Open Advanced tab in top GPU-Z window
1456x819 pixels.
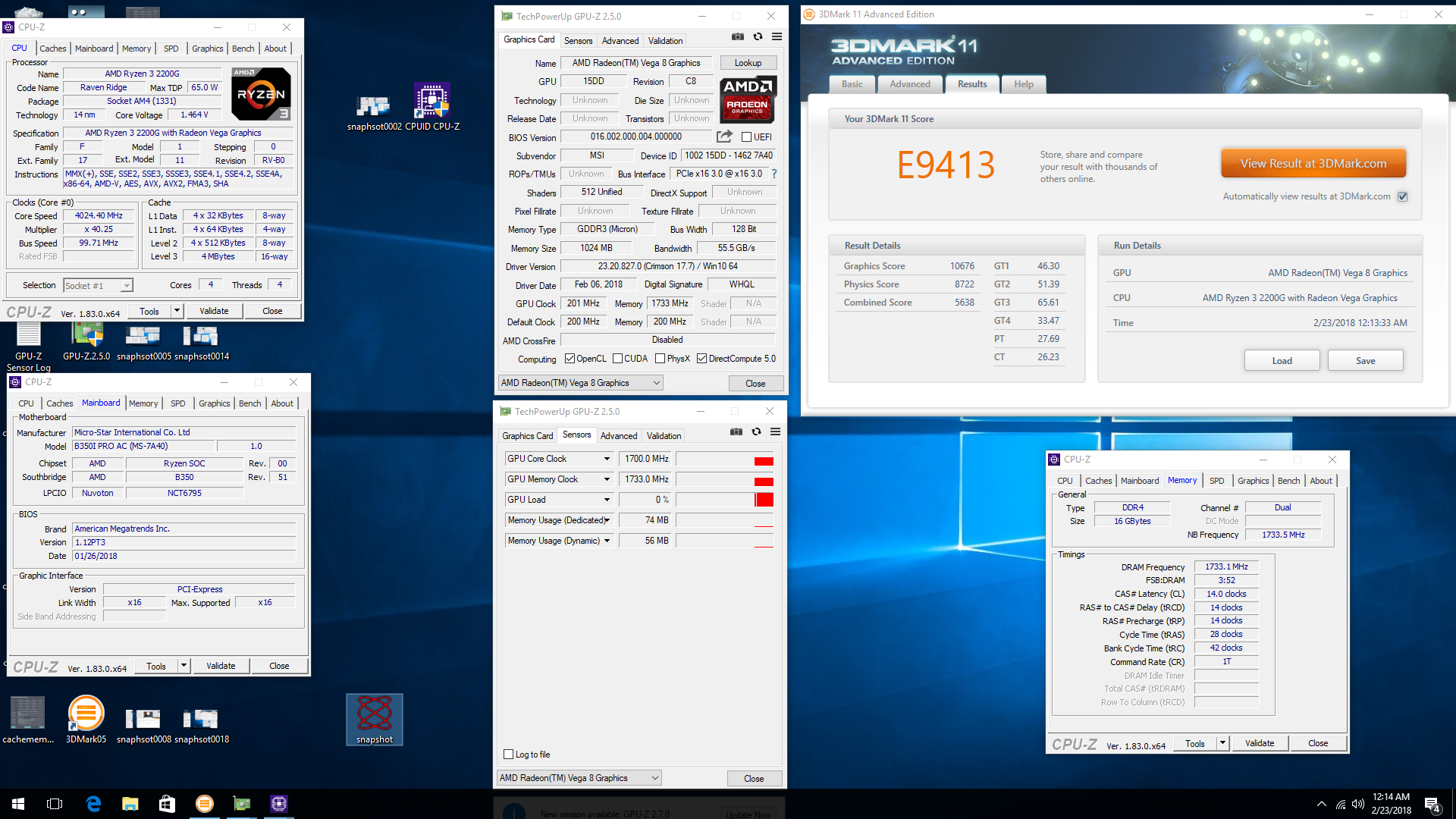click(620, 41)
